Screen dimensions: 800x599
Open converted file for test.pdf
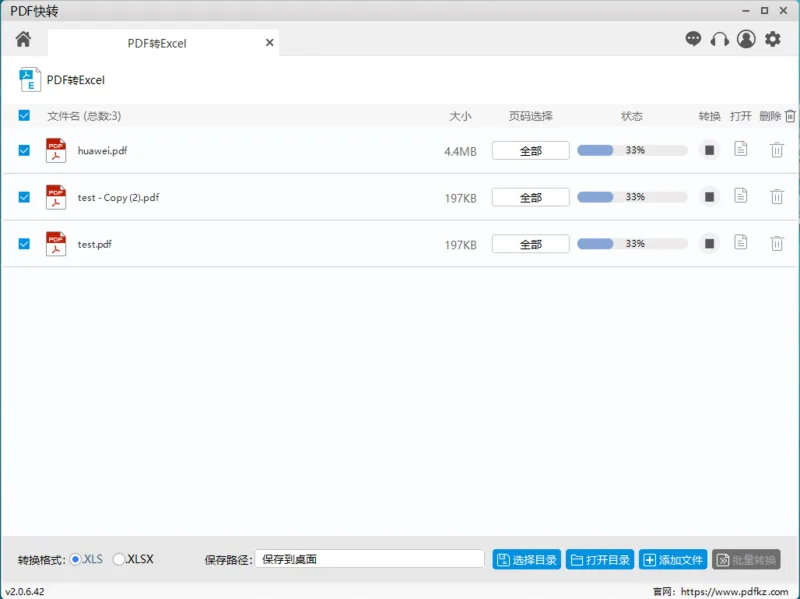click(x=740, y=242)
